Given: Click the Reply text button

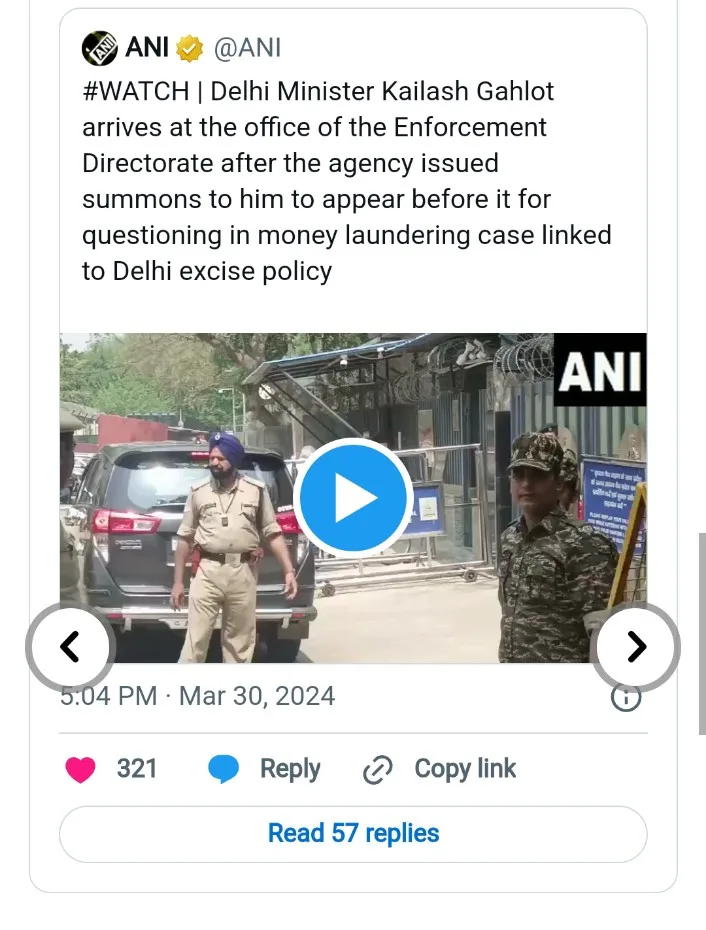Looking at the screenshot, I should pos(290,769).
